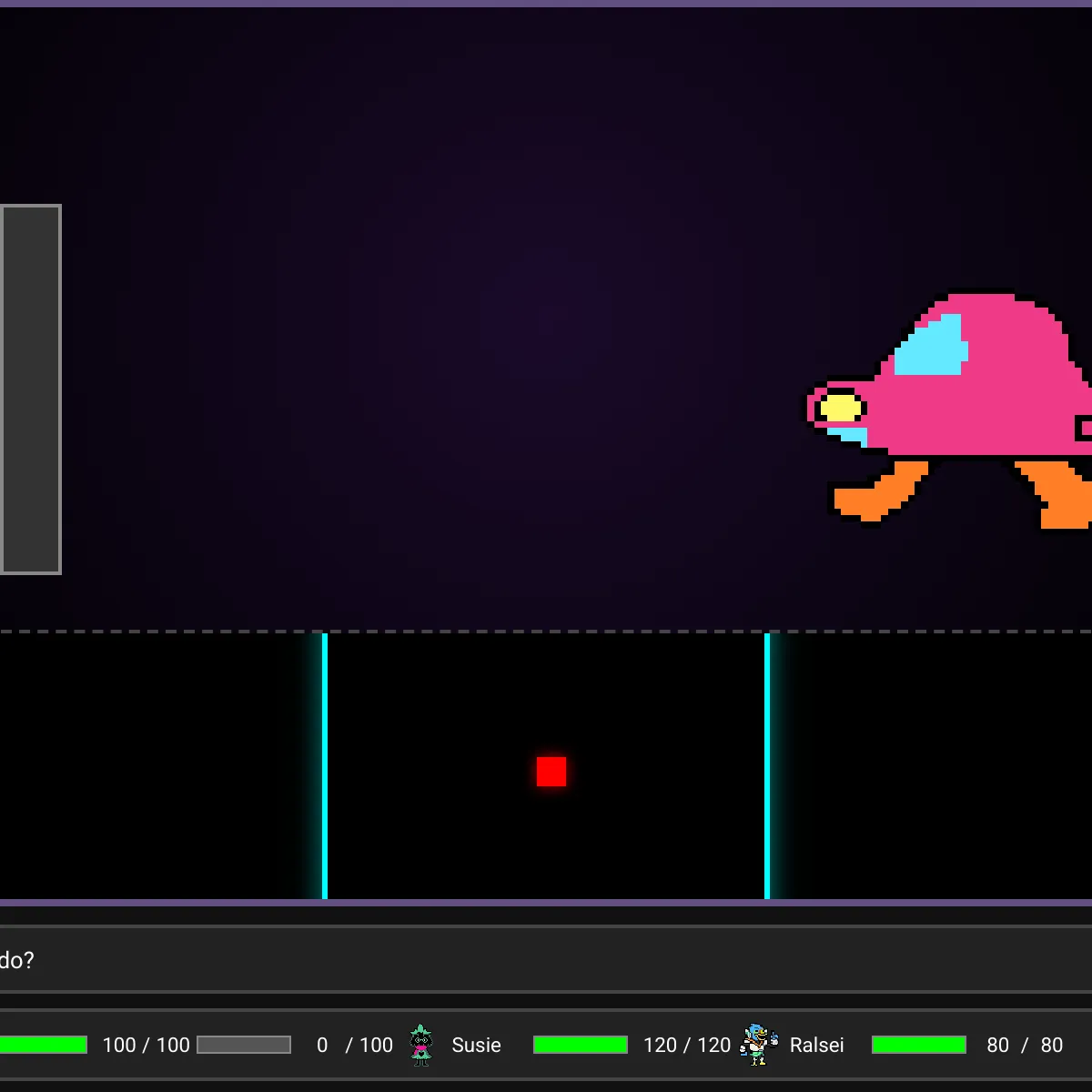1092x1092 pixels.
Task: Click Susie's character portrait icon
Action: pyautogui.click(x=420, y=1045)
